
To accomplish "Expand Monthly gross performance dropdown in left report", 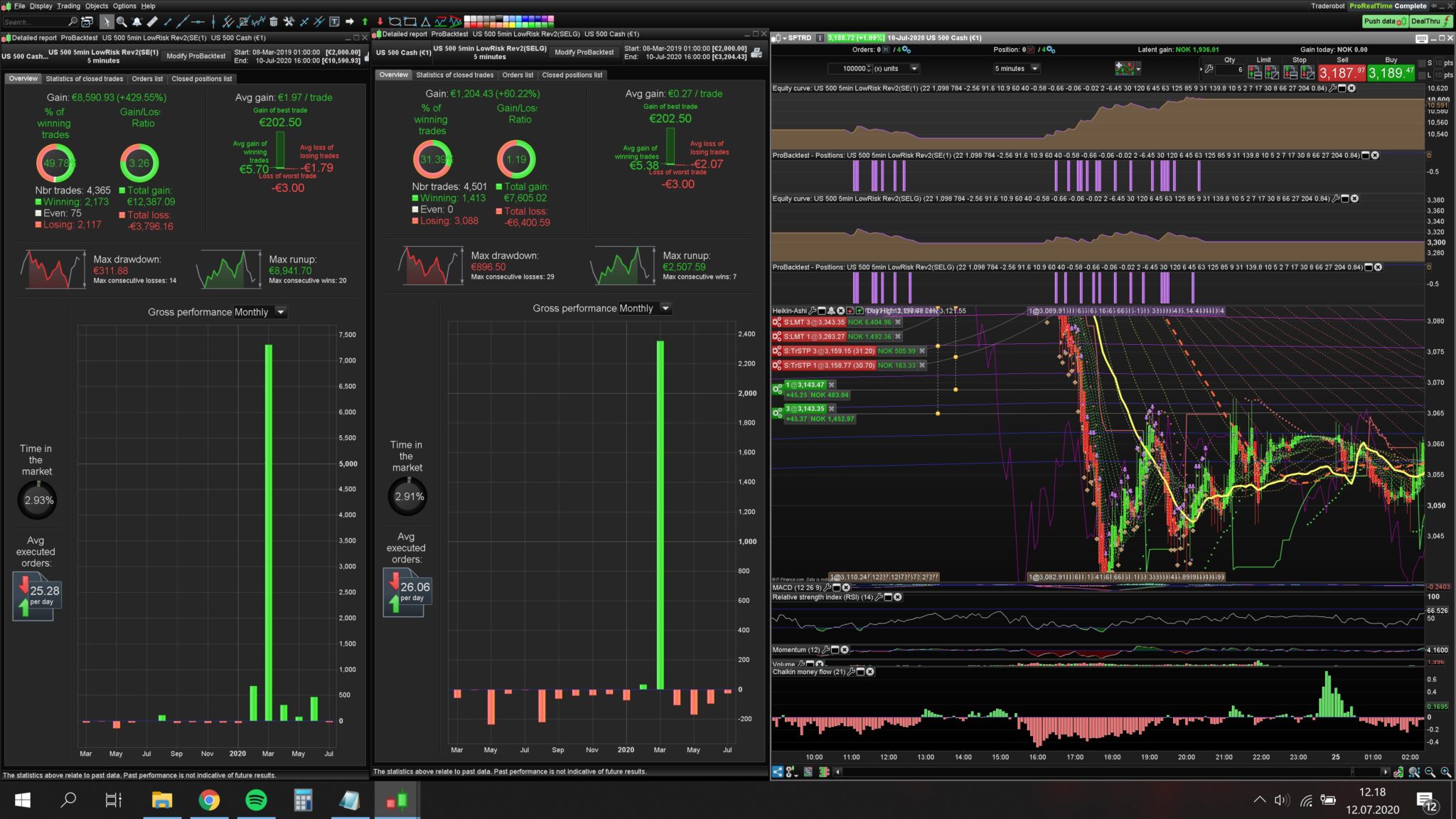I will 281,312.
